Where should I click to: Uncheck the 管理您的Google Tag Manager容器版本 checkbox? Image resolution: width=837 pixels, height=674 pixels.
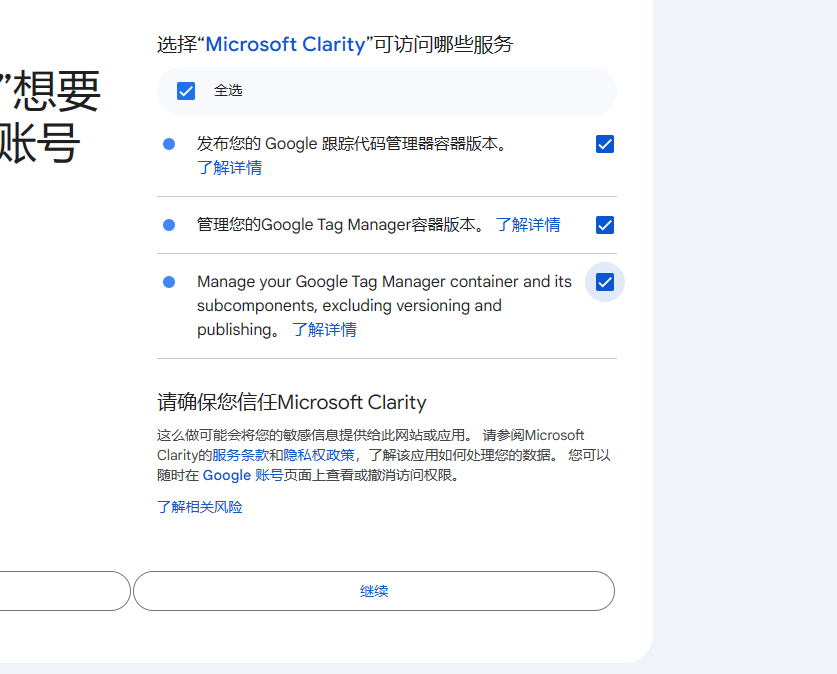point(604,225)
